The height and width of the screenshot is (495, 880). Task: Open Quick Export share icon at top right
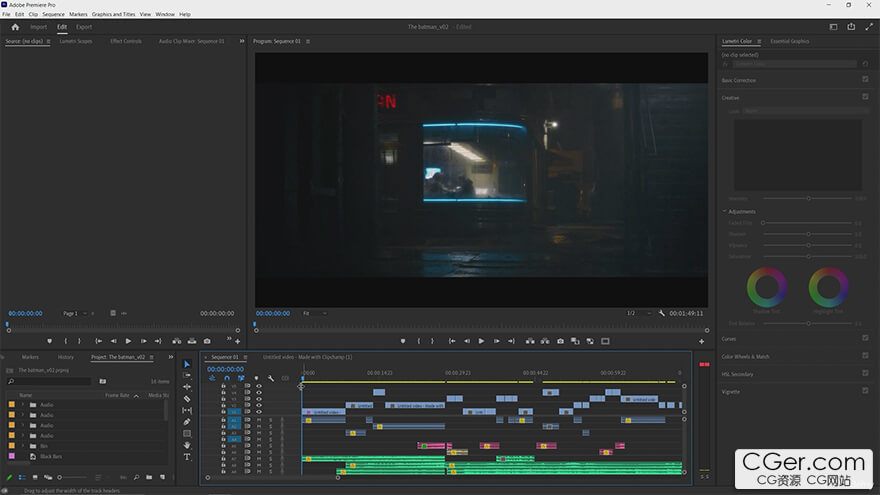click(x=851, y=26)
